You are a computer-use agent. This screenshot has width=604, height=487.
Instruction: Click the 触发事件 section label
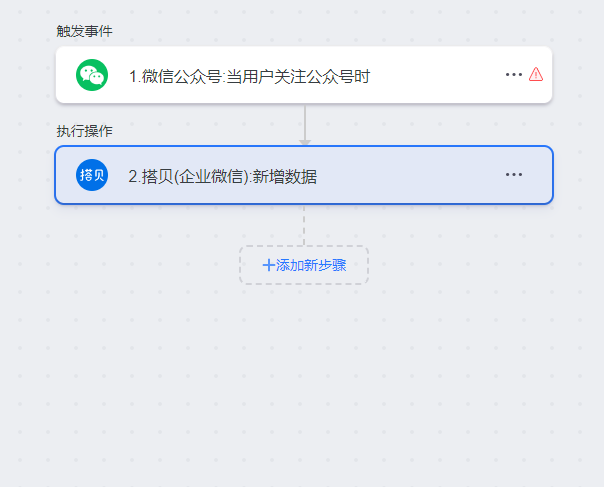tap(84, 31)
